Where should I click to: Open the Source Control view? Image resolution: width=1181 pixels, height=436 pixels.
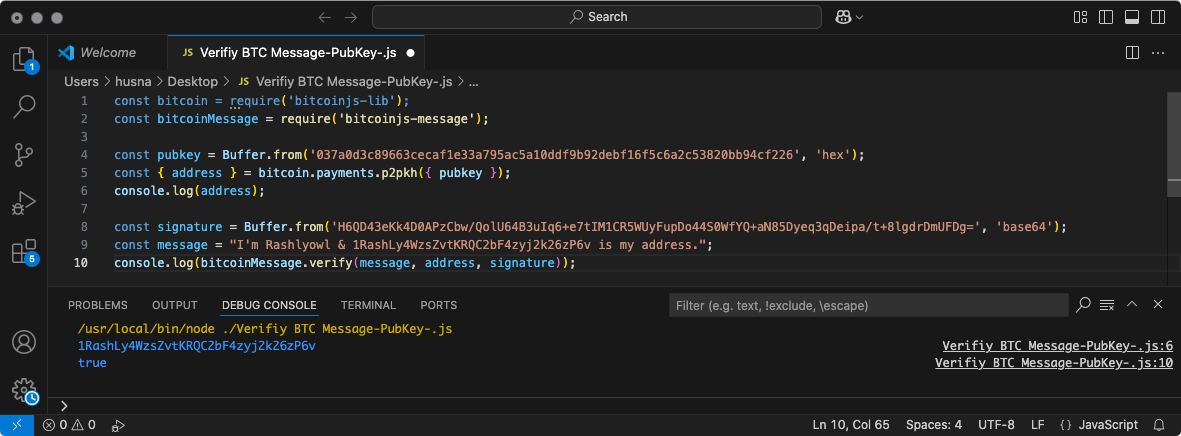click(x=24, y=155)
